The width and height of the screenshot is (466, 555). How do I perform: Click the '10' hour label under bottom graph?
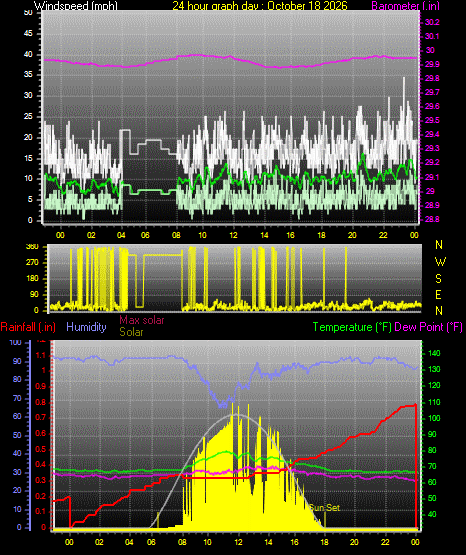coord(207,542)
